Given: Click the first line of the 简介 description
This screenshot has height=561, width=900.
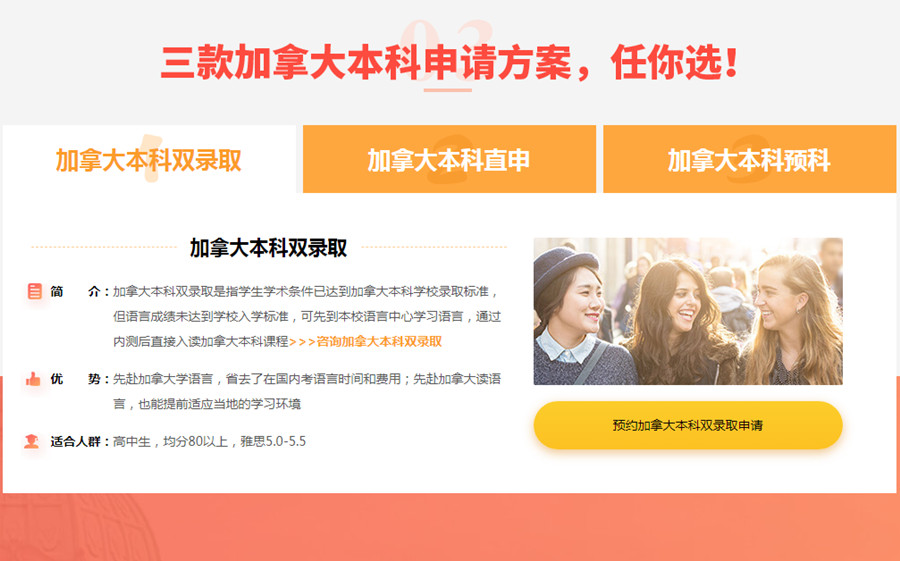Looking at the screenshot, I should pos(306,292).
